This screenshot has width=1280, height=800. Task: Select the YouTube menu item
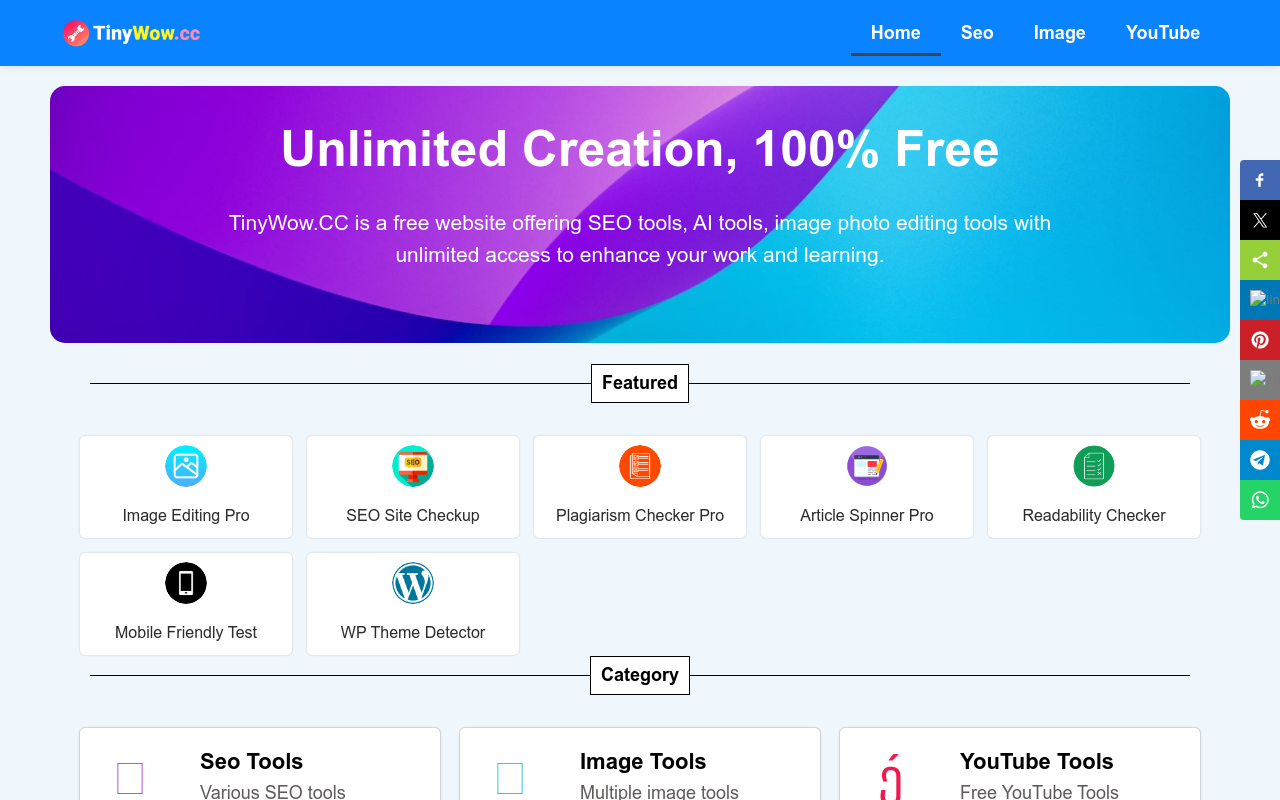(1162, 33)
